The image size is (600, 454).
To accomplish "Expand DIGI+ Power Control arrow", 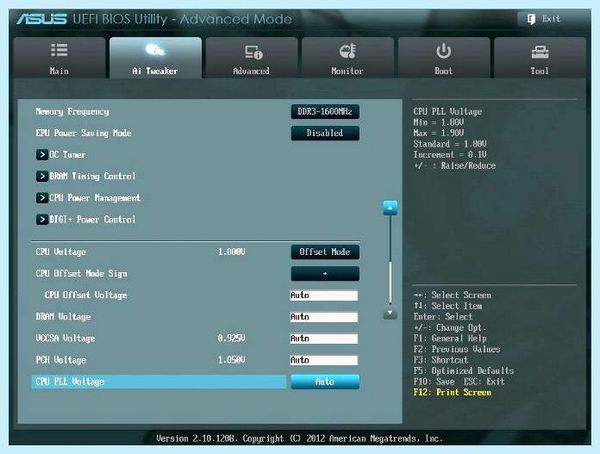I will point(42,219).
